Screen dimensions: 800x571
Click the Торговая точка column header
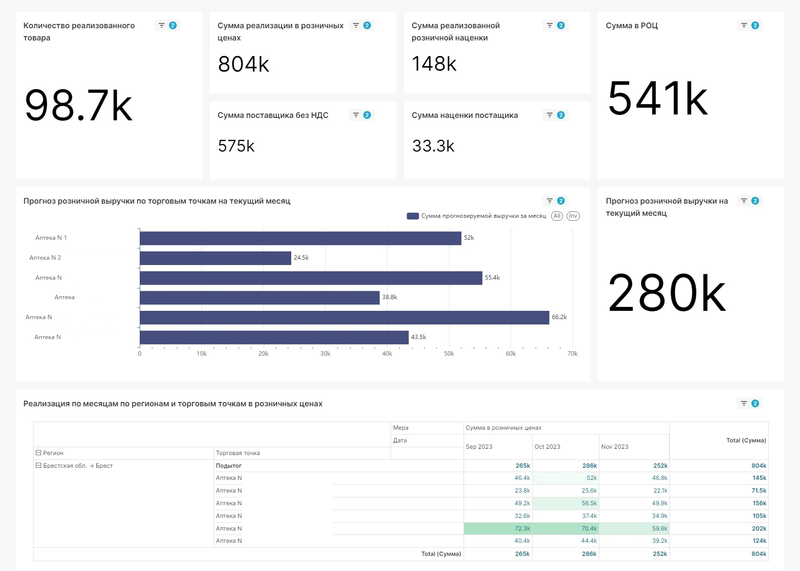[x=238, y=453]
